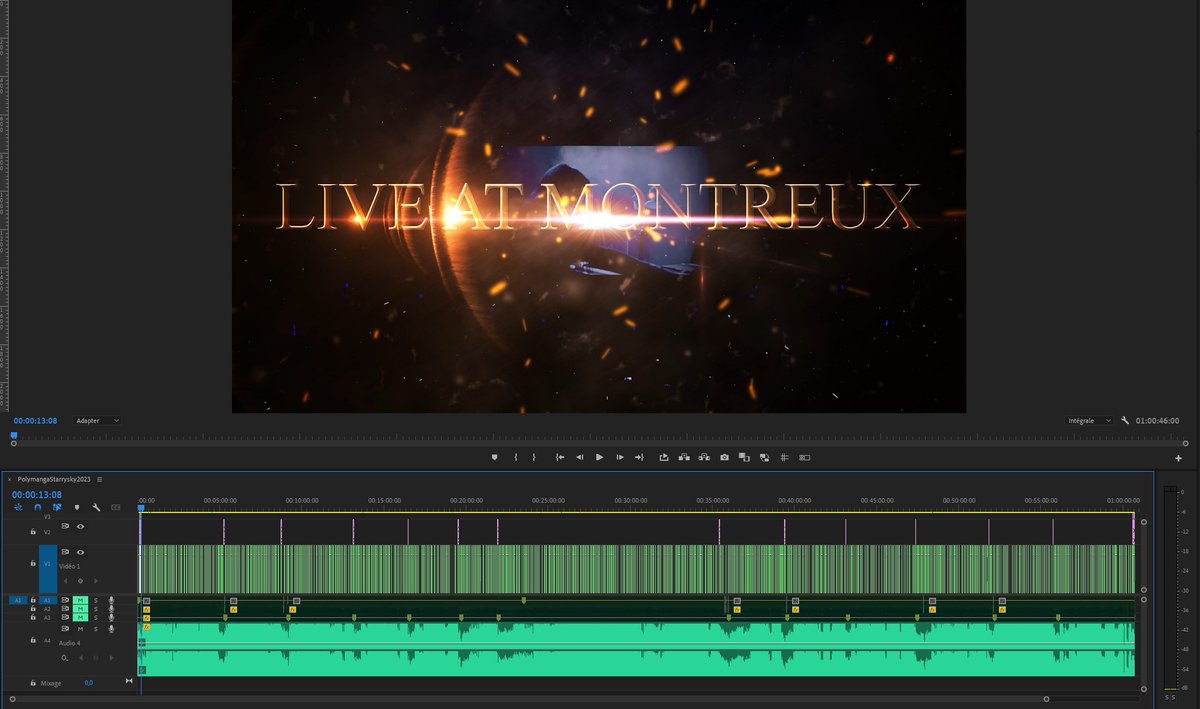Enable voice-over record on track A4
The image size is (1200, 709).
point(111,629)
